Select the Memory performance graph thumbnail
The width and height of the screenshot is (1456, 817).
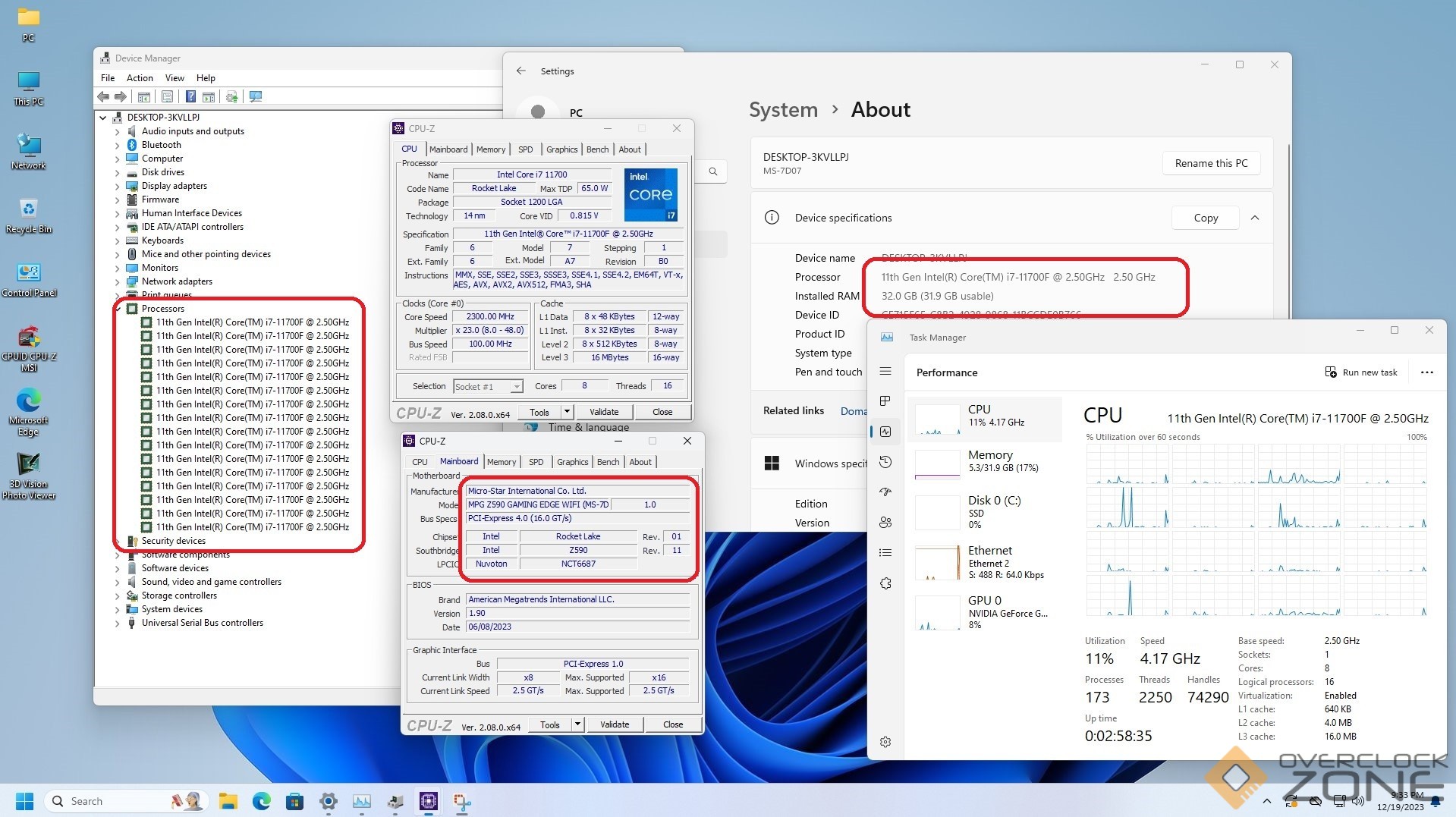coord(938,465)
